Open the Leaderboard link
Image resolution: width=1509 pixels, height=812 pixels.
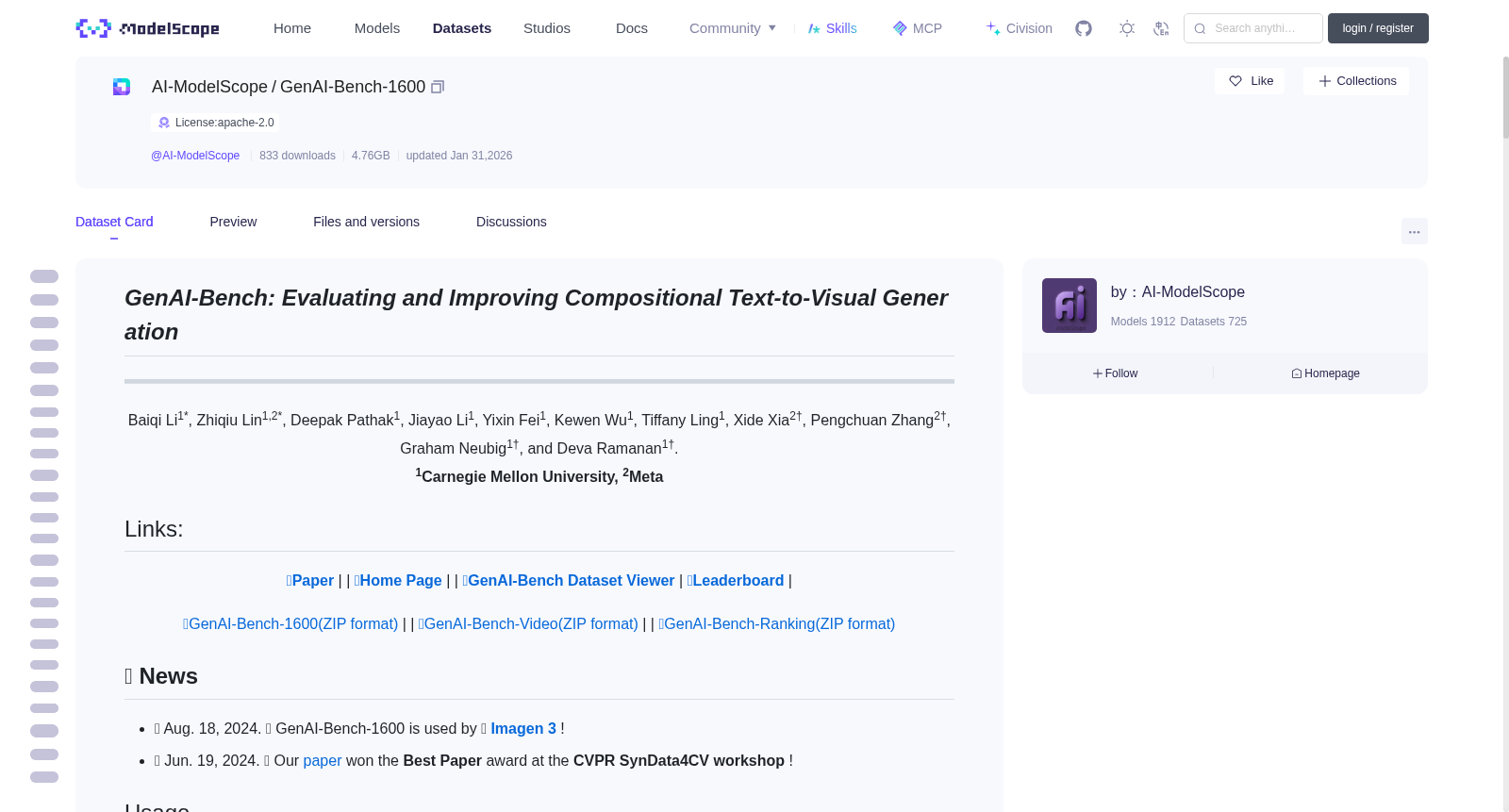click(736, 581)
